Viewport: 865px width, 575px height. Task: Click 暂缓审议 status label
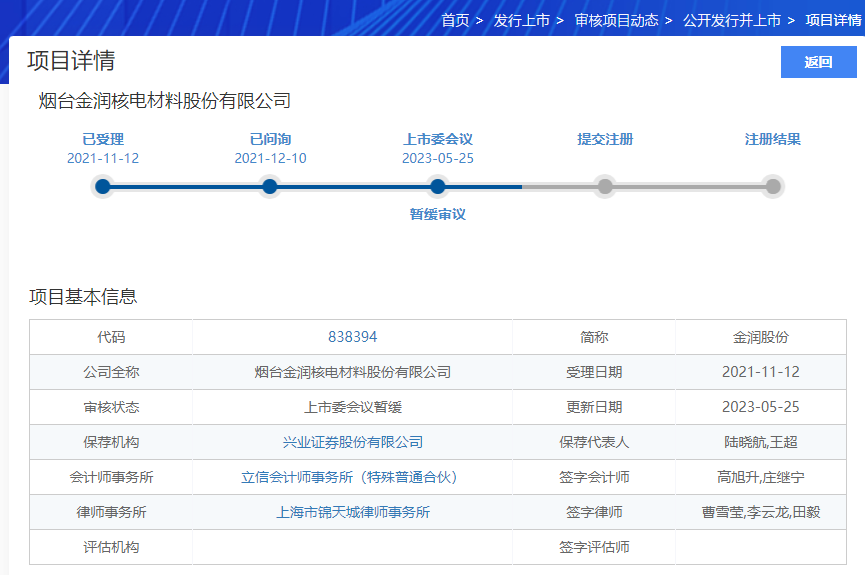(x=437, y=214)
